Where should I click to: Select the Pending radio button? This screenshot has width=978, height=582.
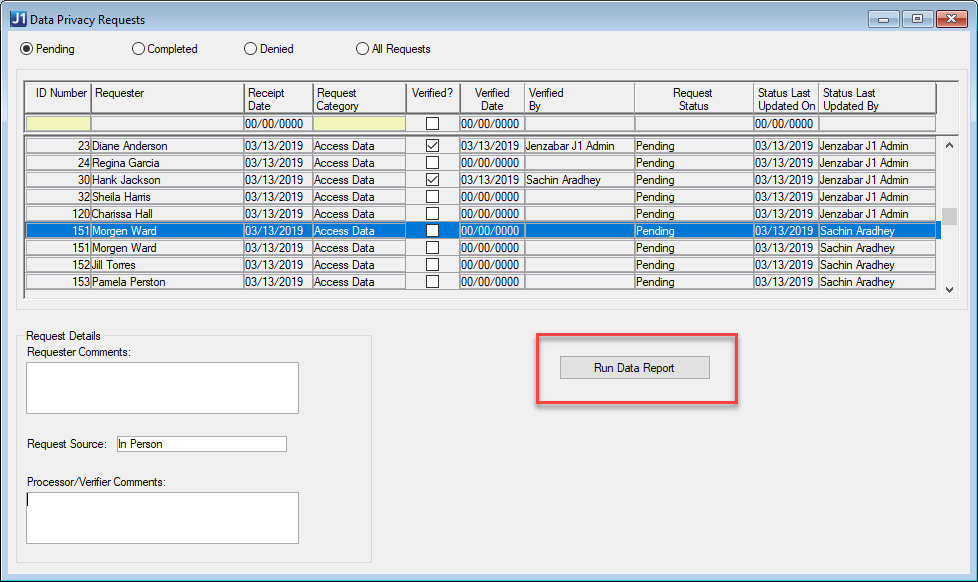[27, 49]
